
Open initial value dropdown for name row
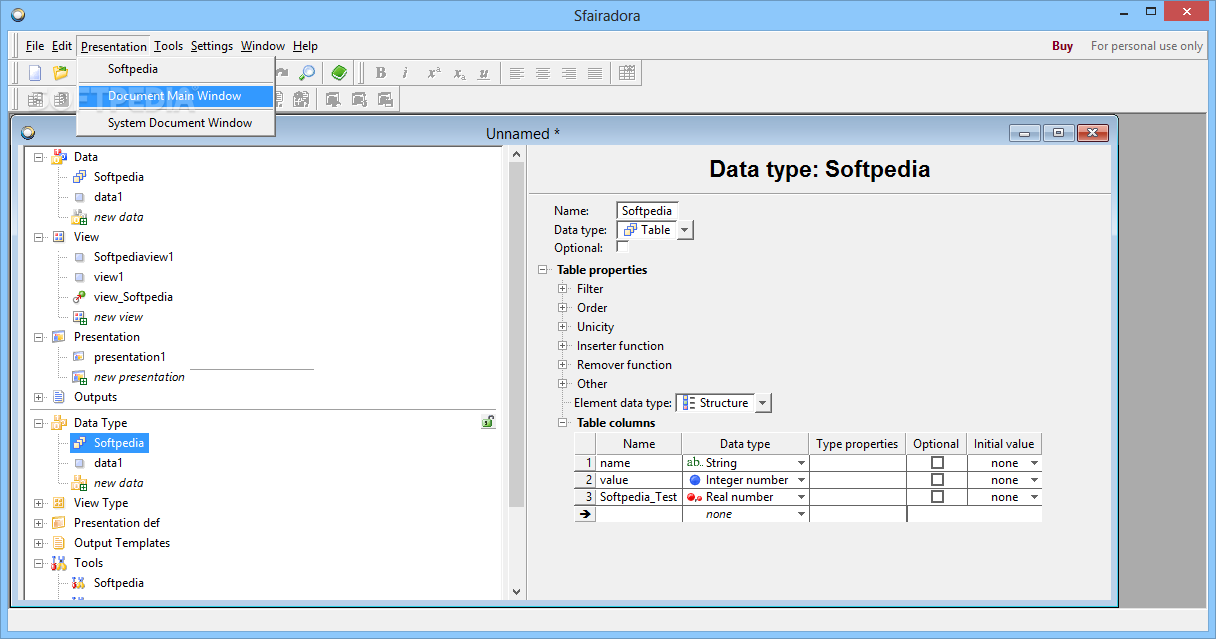[x=1034, y=463]
